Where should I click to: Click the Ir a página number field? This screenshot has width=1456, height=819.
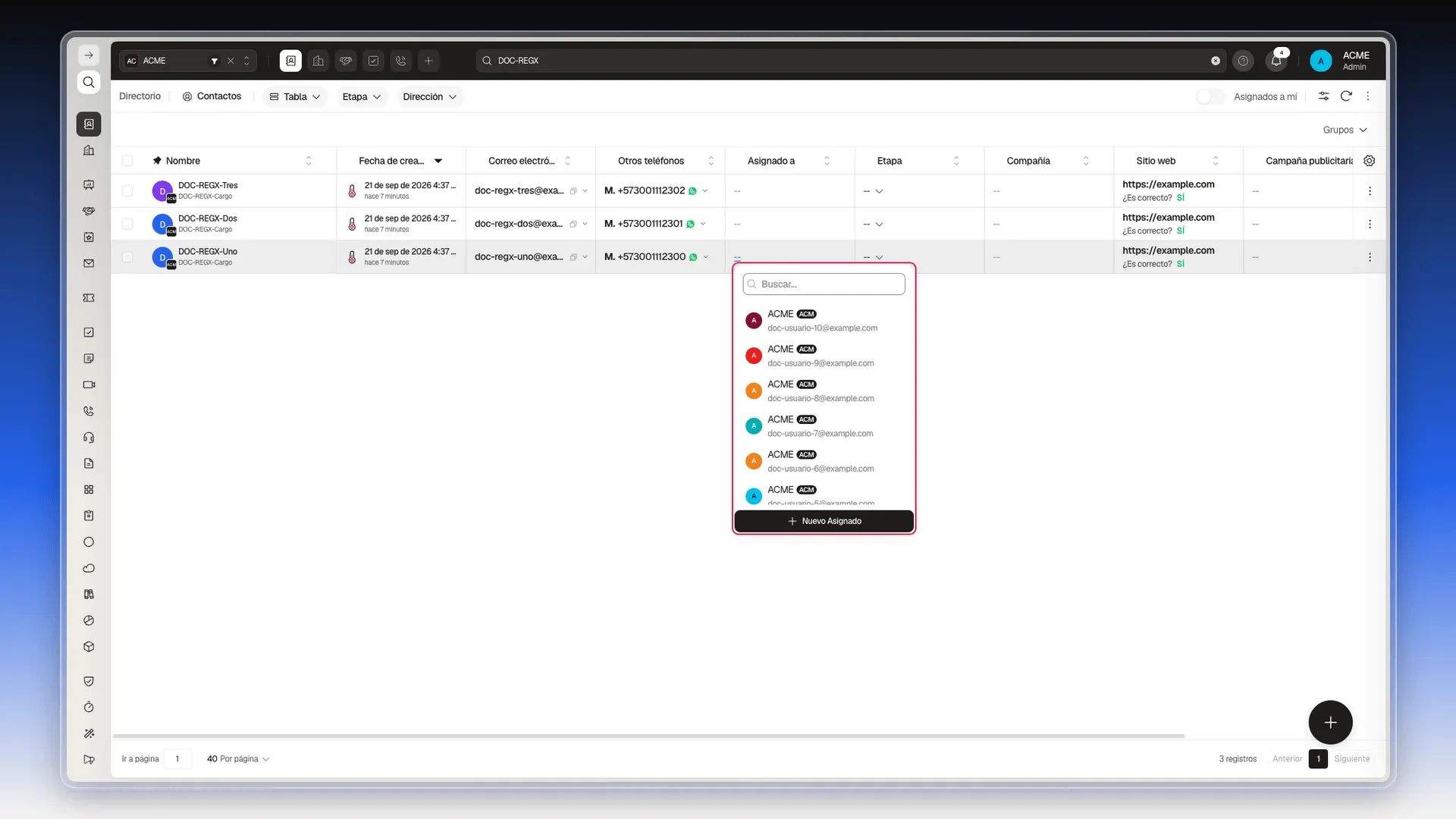(x=177, y=758)
